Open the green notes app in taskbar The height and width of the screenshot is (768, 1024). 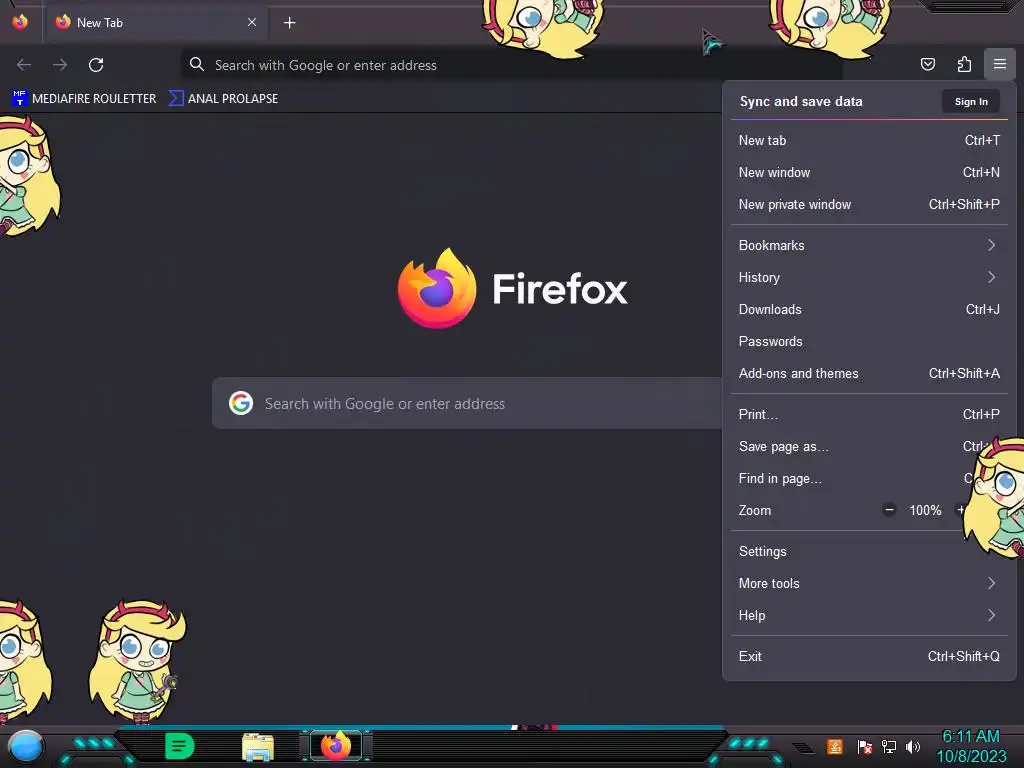point(180,746)
